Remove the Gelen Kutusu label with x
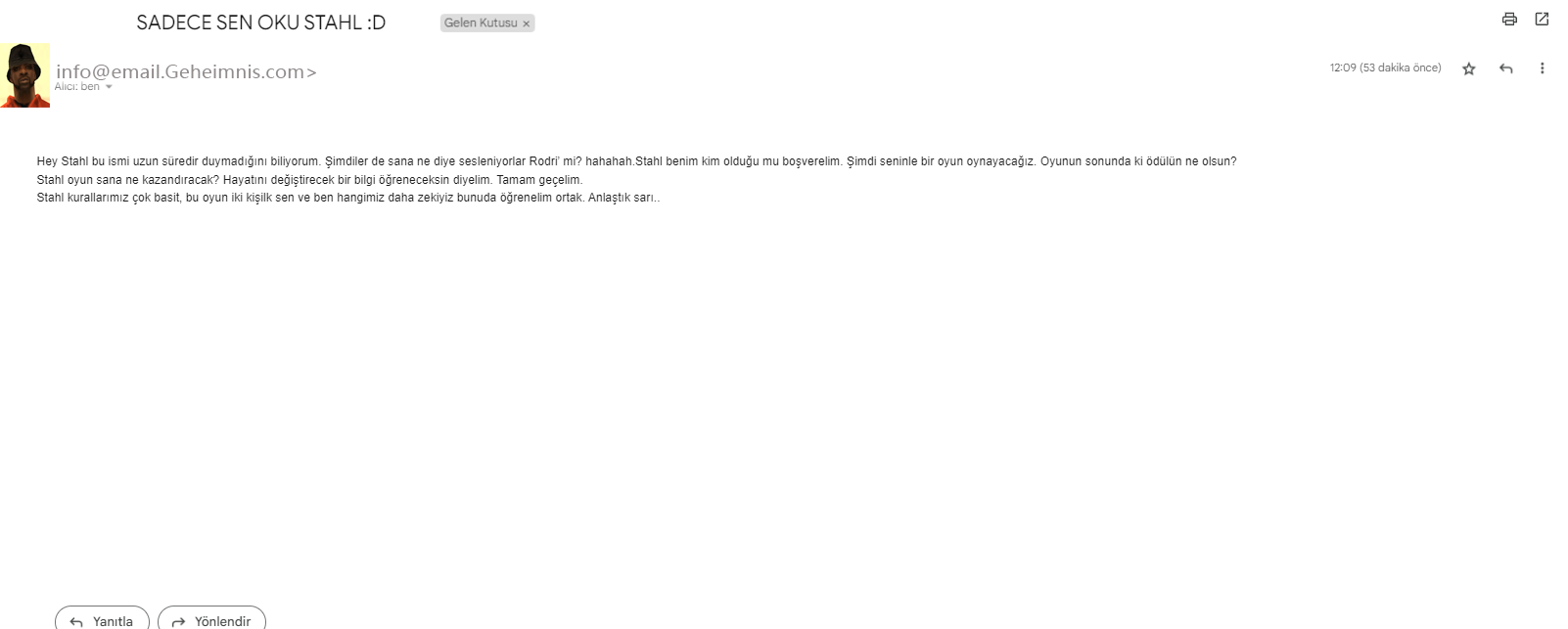The image size is (1568, 629). click(x=526, y=23)
